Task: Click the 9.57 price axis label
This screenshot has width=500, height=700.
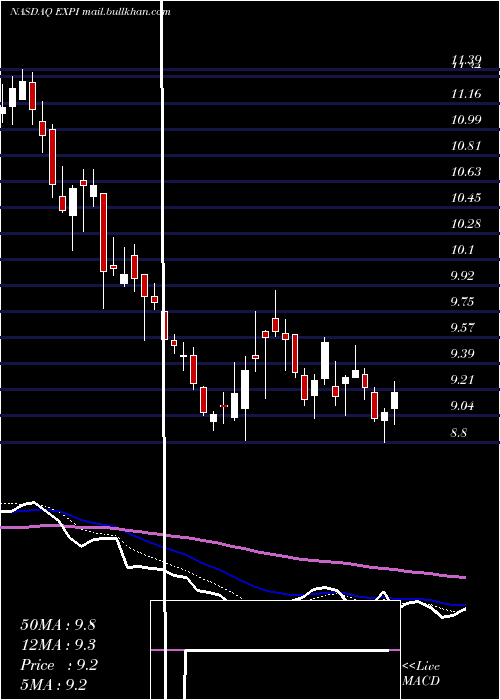Action: click(462, 328)
